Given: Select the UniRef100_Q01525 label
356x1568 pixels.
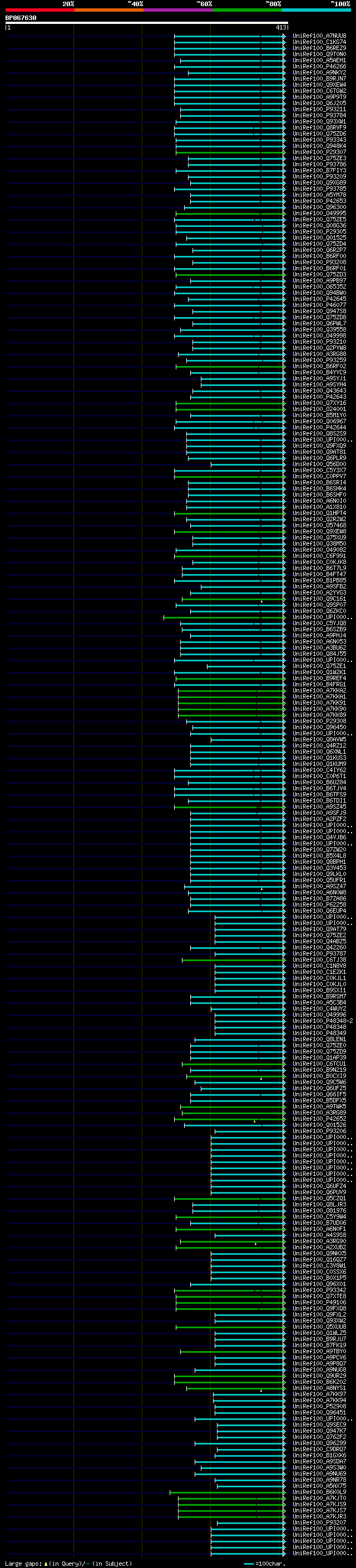Looking at the screenshot, I should (x=319, y=238).
